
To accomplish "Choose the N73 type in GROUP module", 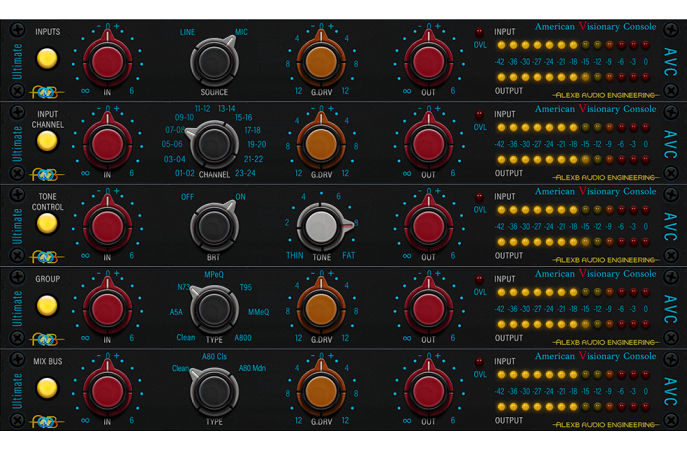I will pyautogui.click(x=184, y=288).
